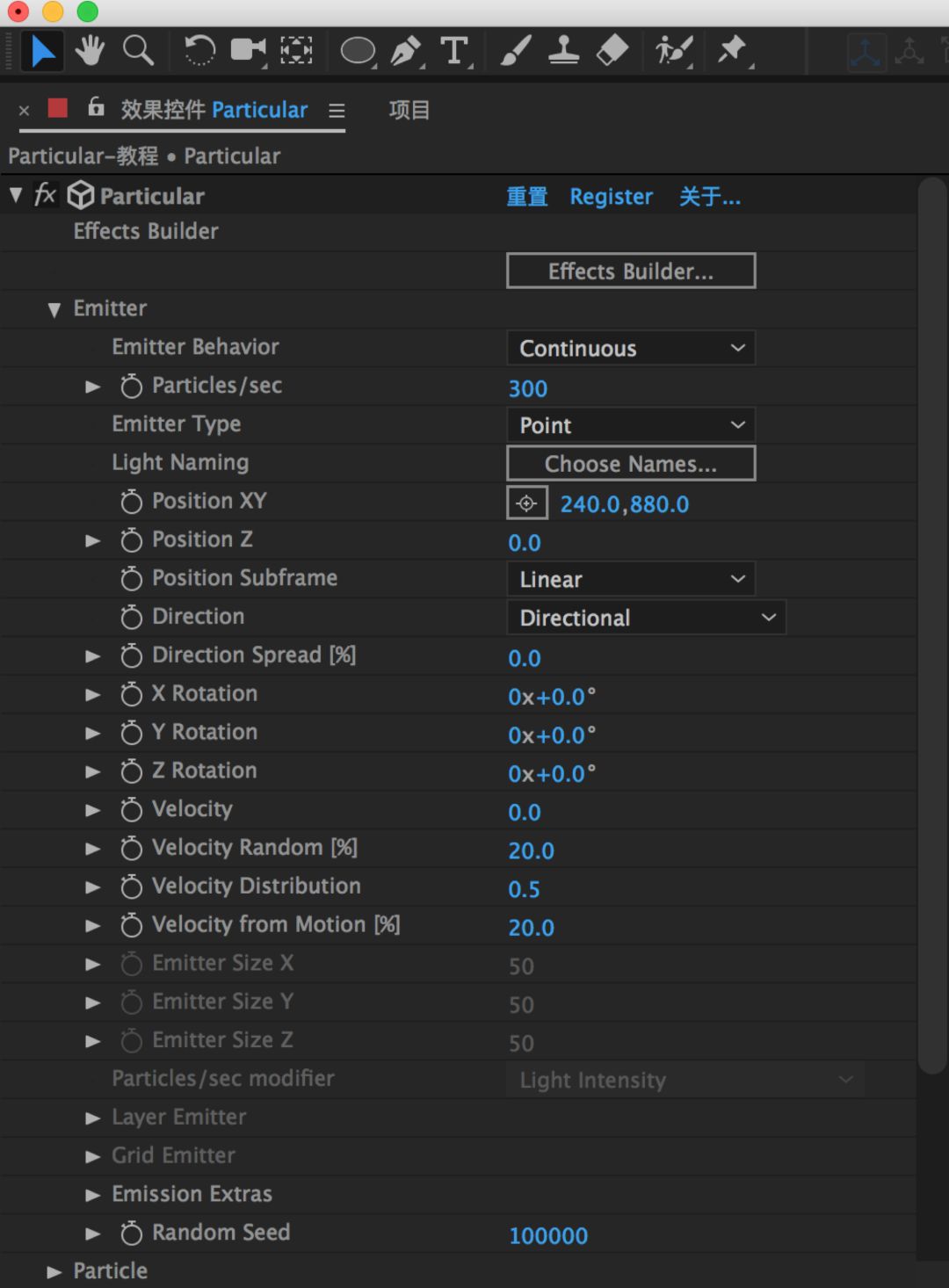This screenshot has width=949, height=1288.
Task: Expand the Velocity Random [%] property
Action: [92, 849]
